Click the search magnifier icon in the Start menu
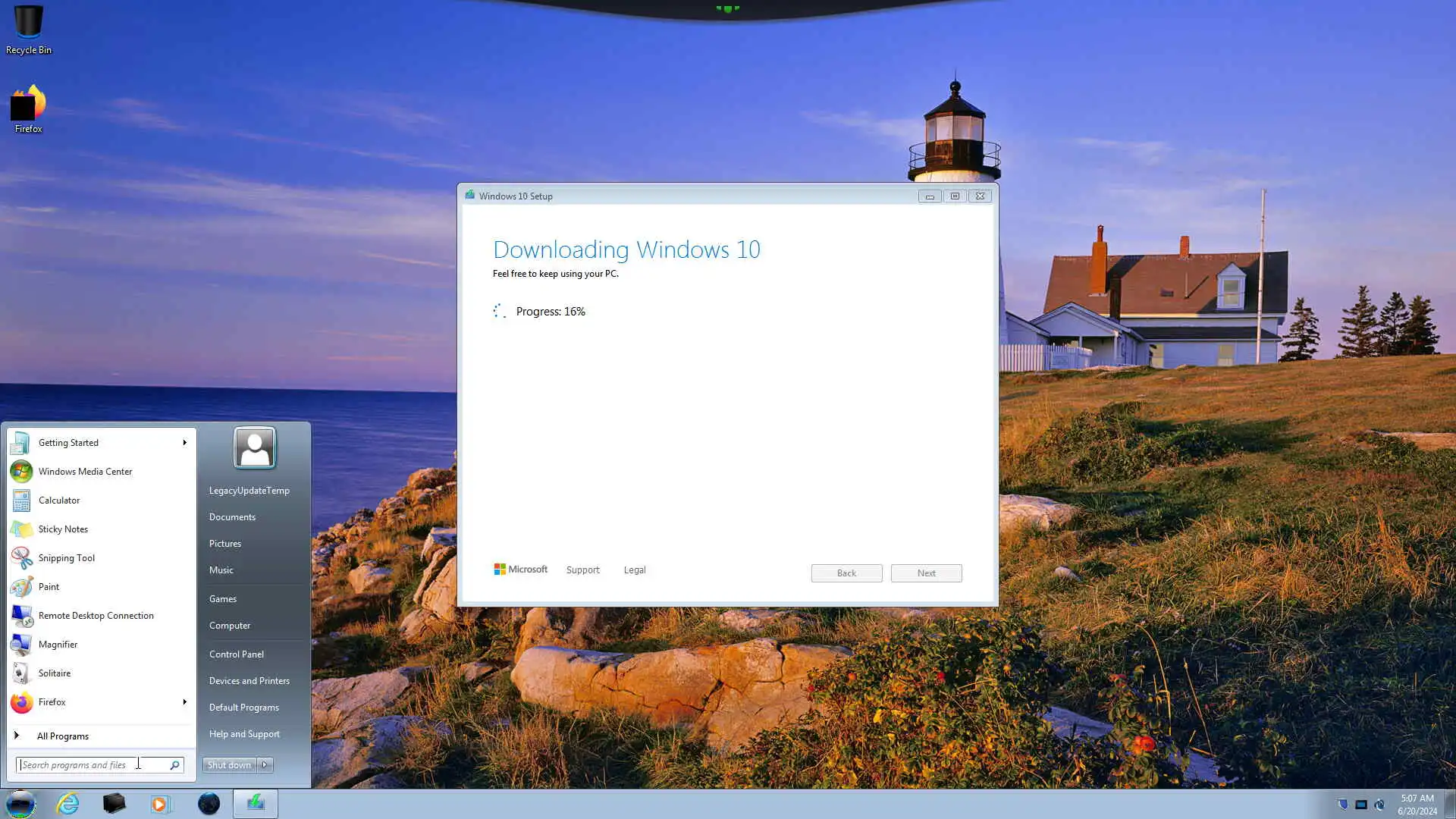The width and height of the screenshot is (1456, 819). pos(174,765)
